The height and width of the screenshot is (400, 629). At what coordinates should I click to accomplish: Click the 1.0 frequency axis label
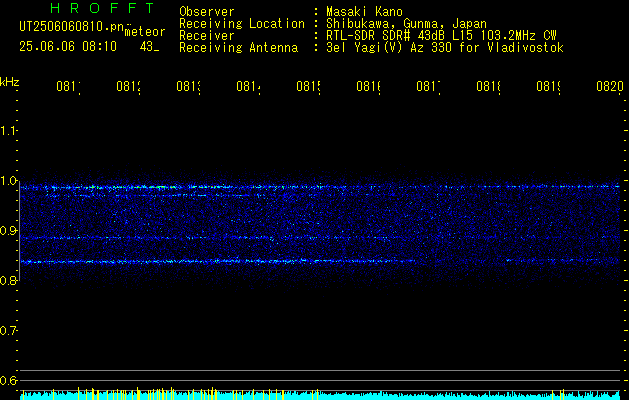coord(8,181)
